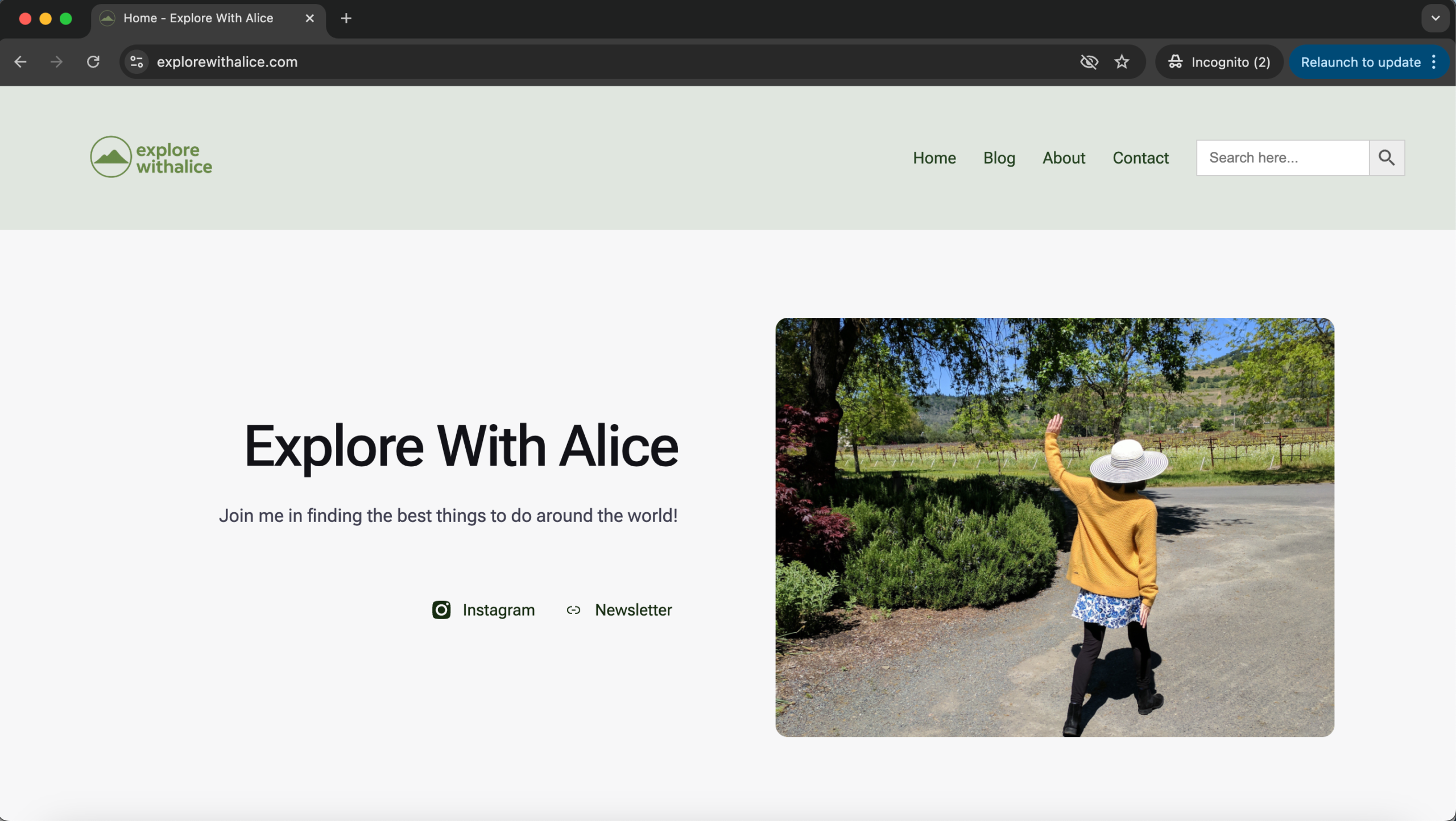The width and height of the screenshot is (1456, 821).
Task: Open a new browser tab
Action: coord(346,18)
